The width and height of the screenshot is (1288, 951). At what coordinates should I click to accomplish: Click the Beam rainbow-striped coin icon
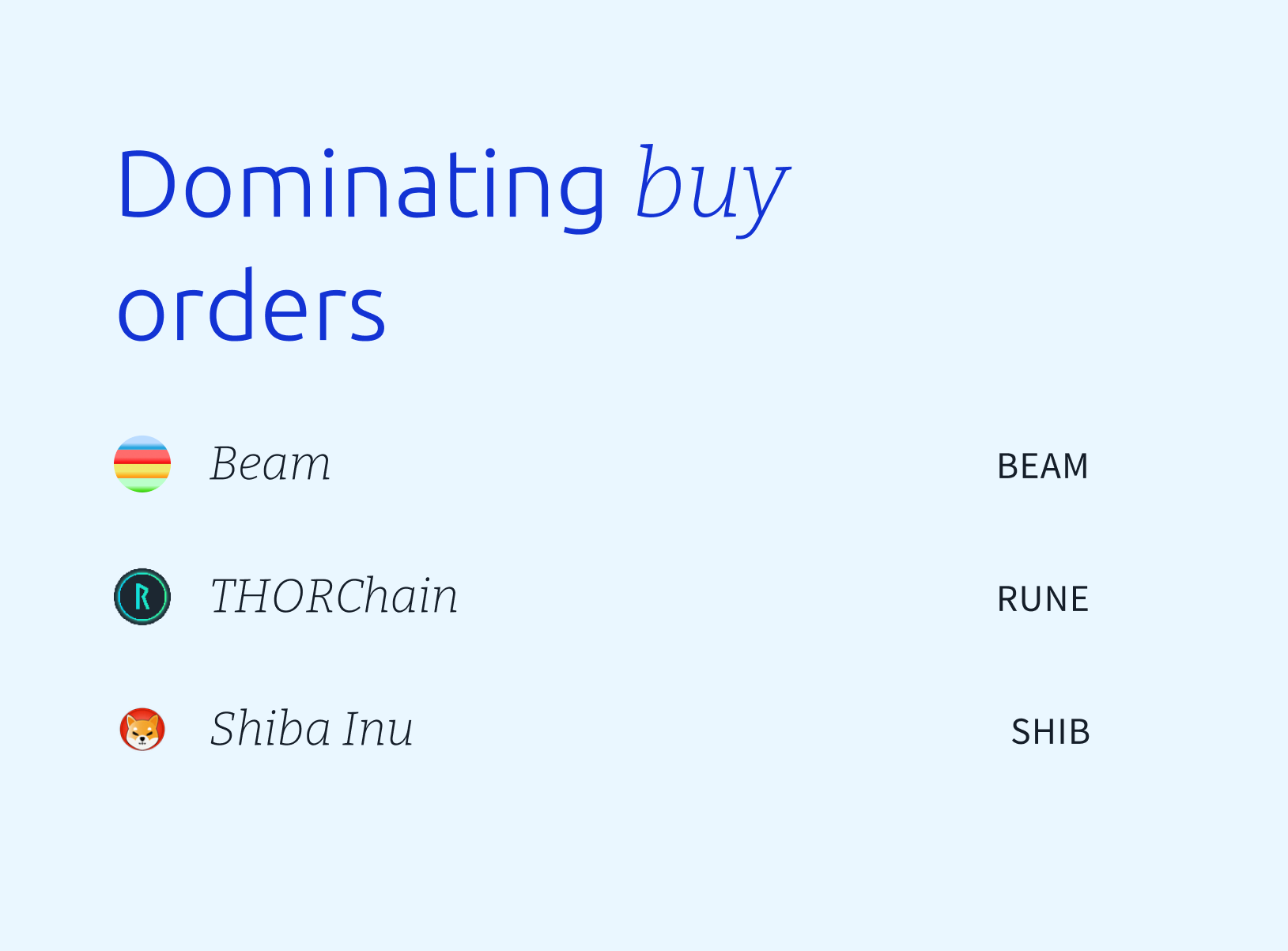point(142,464)
